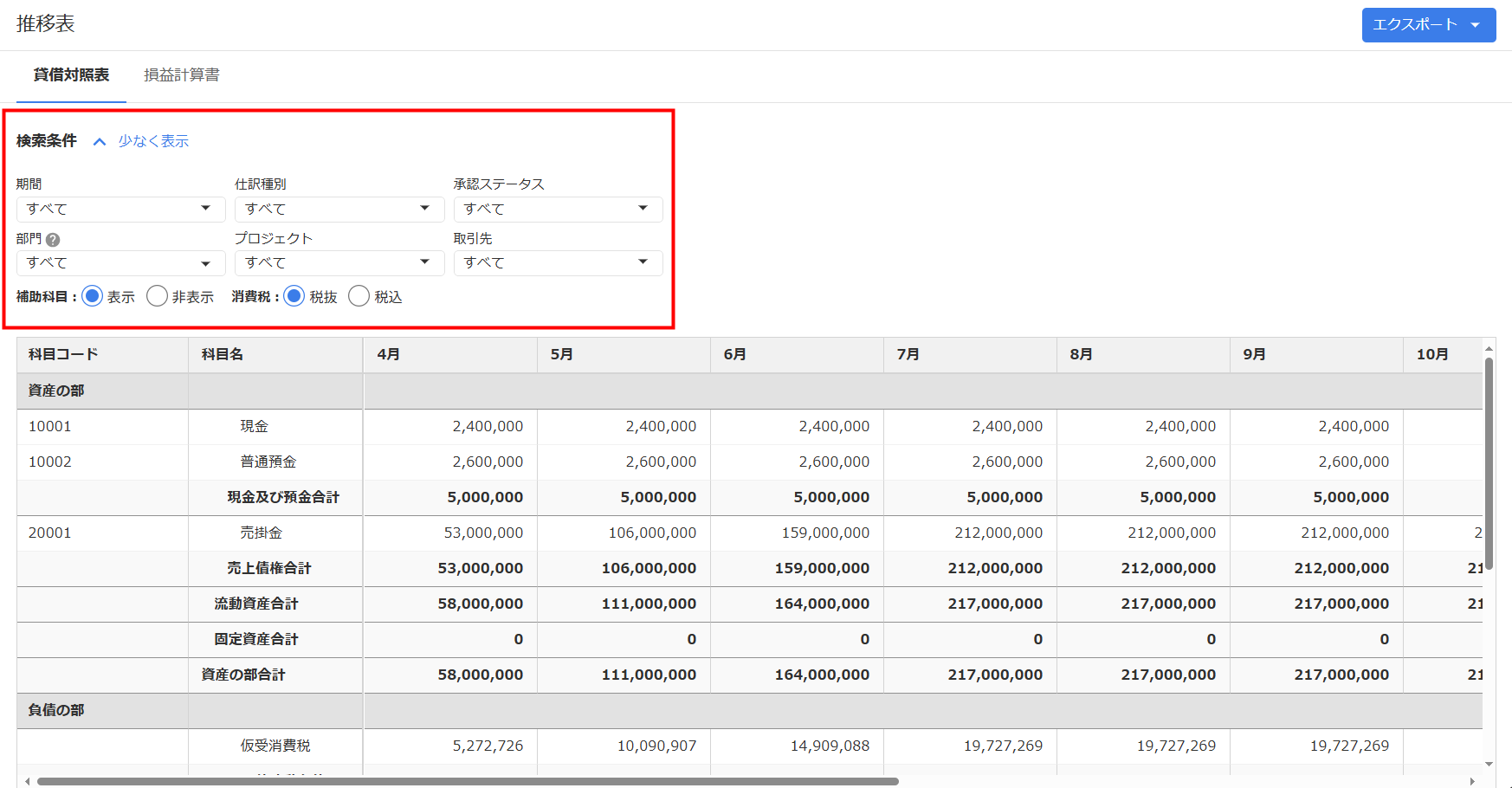Click 仮受消費税 value 5,272,726
The width and height of the screenshot is (1512, 788).
point(488,746)
